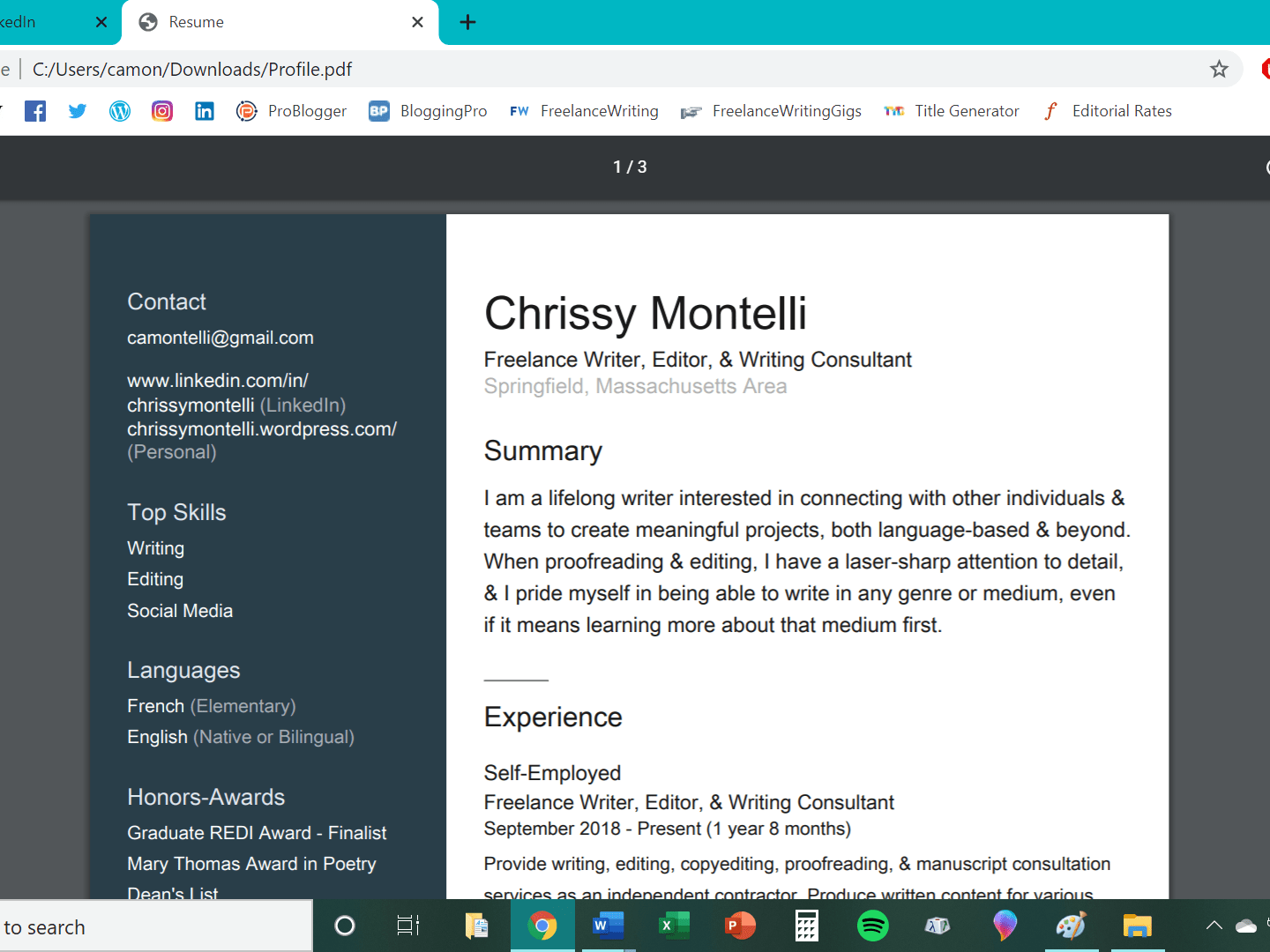1270x952 pixels.
Task: Open PowerPoint from the taskbar
Action: (x=740, y=926)
